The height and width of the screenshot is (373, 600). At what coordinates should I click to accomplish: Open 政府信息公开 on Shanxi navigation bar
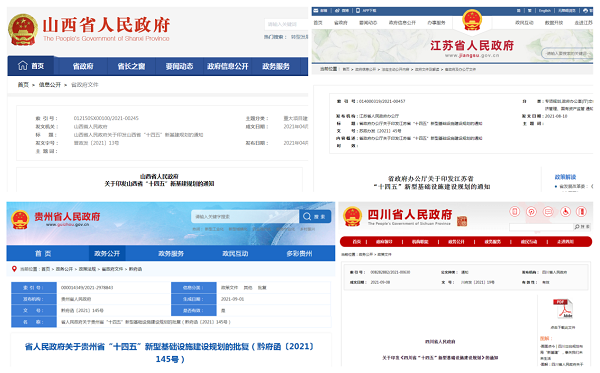coord(228,67)
